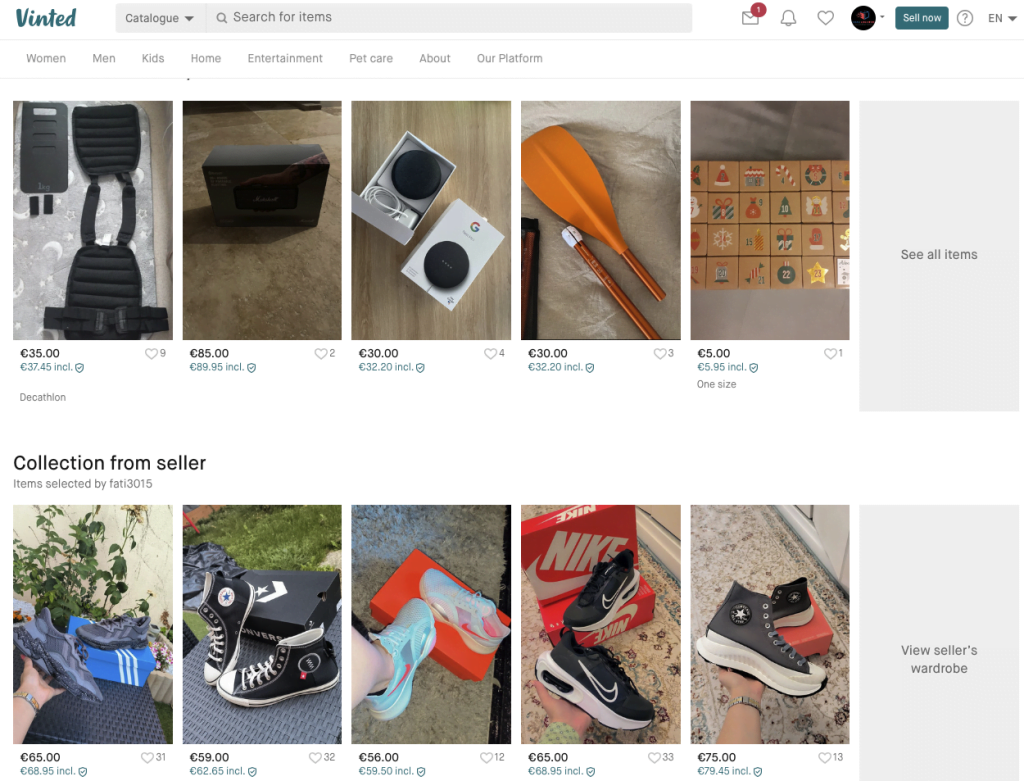Open the Google speaker item thumbnail
The width and height of the screenshot is (1024, 781).
point(431,220)
